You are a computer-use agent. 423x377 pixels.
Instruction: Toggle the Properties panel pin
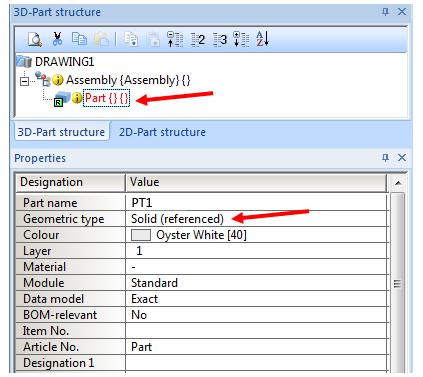click(x=385, y=158)
